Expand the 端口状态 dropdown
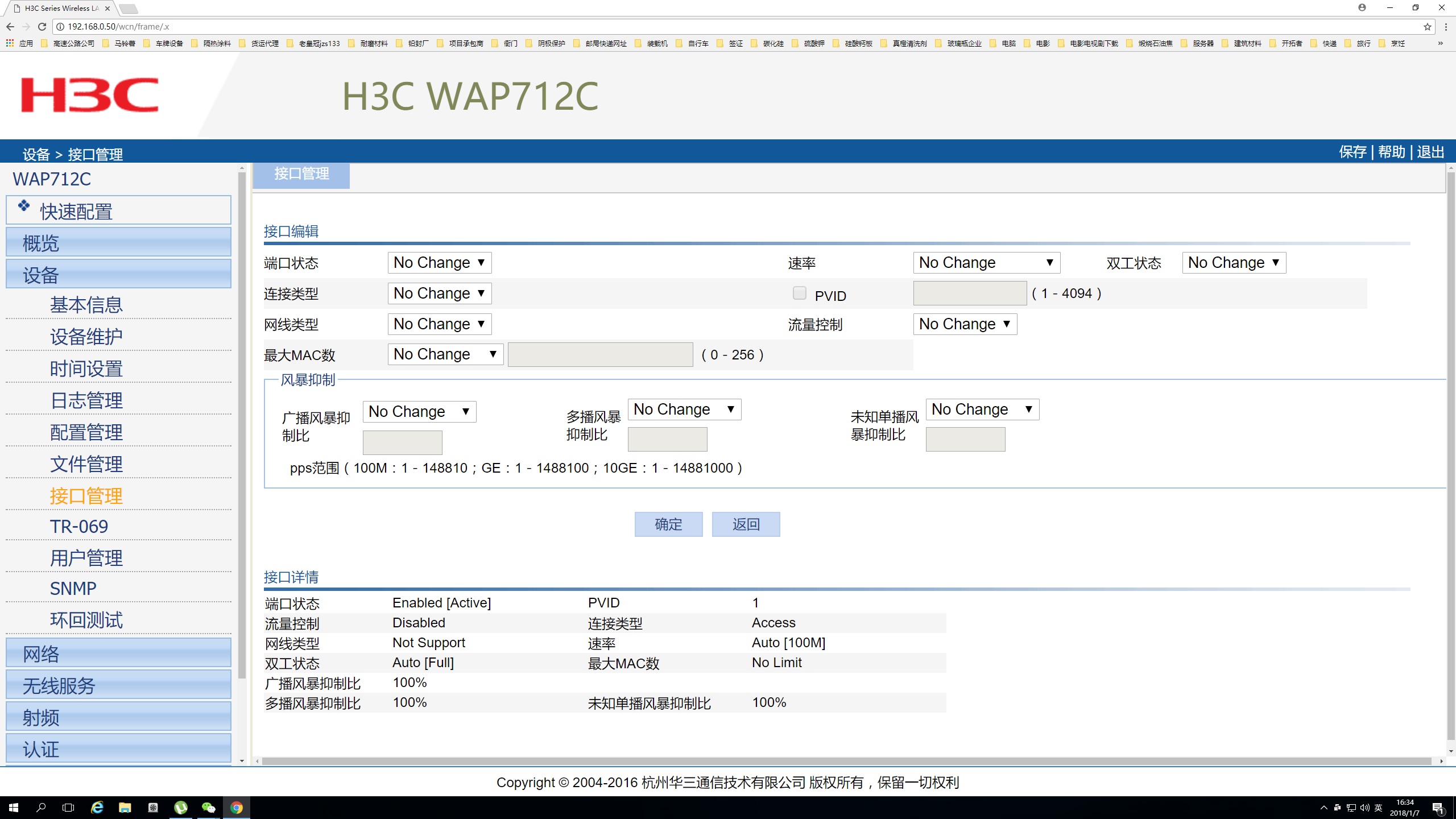This screenshot has height=819, width=1456. tap(439, 263)
